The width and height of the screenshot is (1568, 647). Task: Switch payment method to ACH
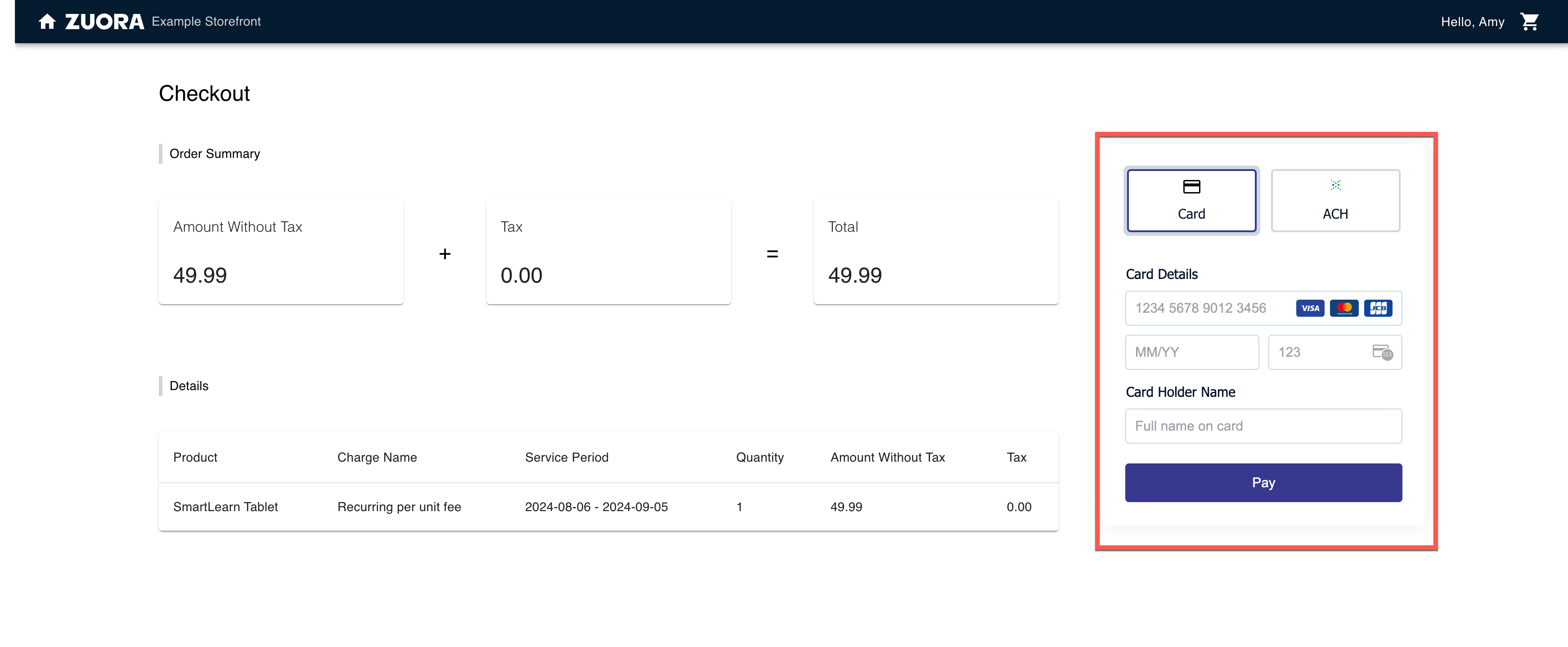(x=1335, y=201)
